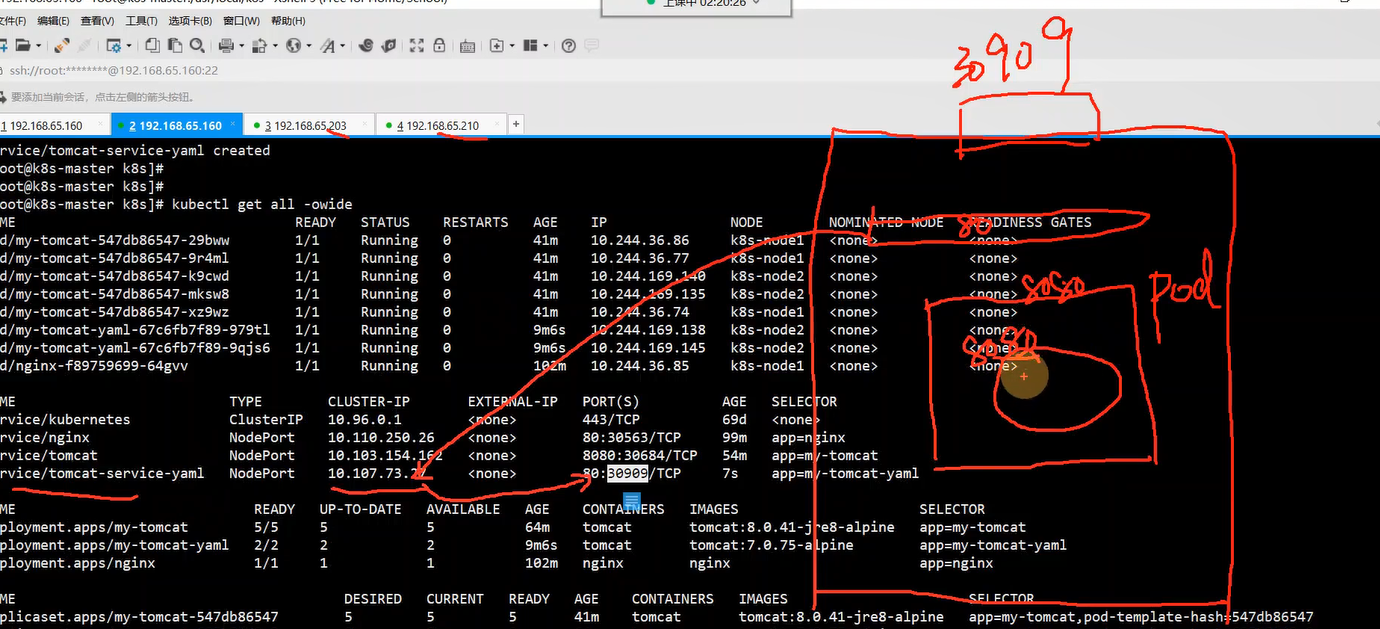Expand the new tab group dropdown arrow
The image size is (1380, 629).
pyautogui.click(x=512, y=45)
